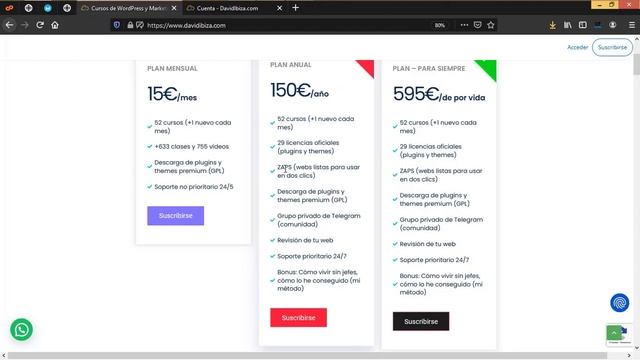
Task: Click the 595€/de por vida price
Action: tap(439, 94)
